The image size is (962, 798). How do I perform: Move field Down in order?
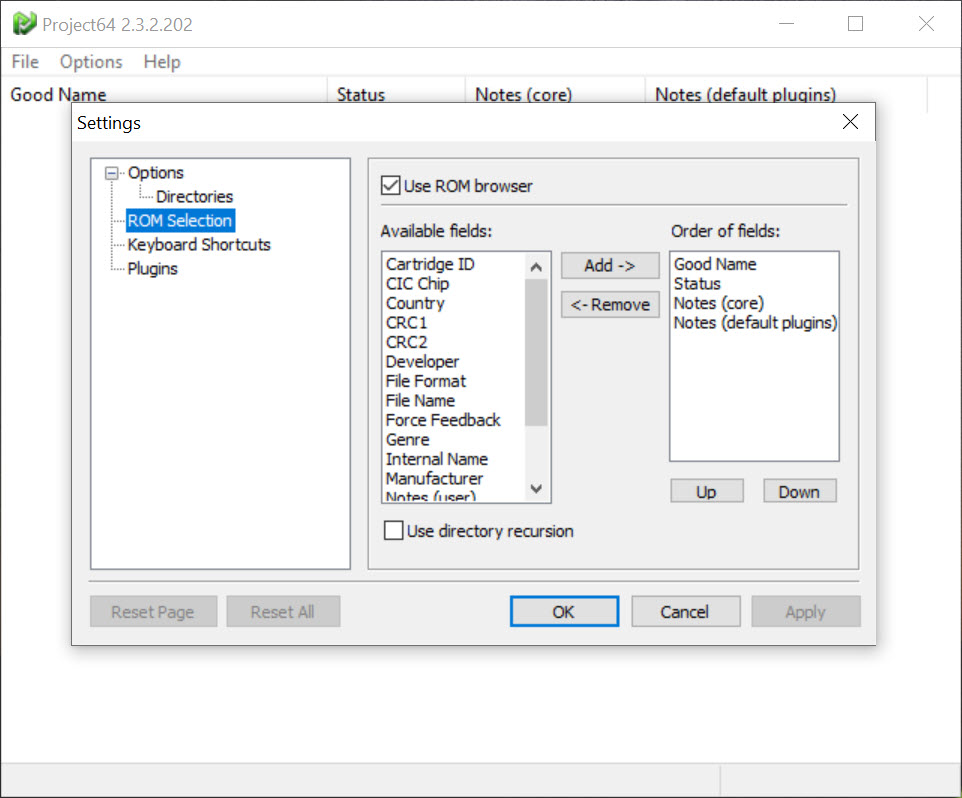(799, 491)
